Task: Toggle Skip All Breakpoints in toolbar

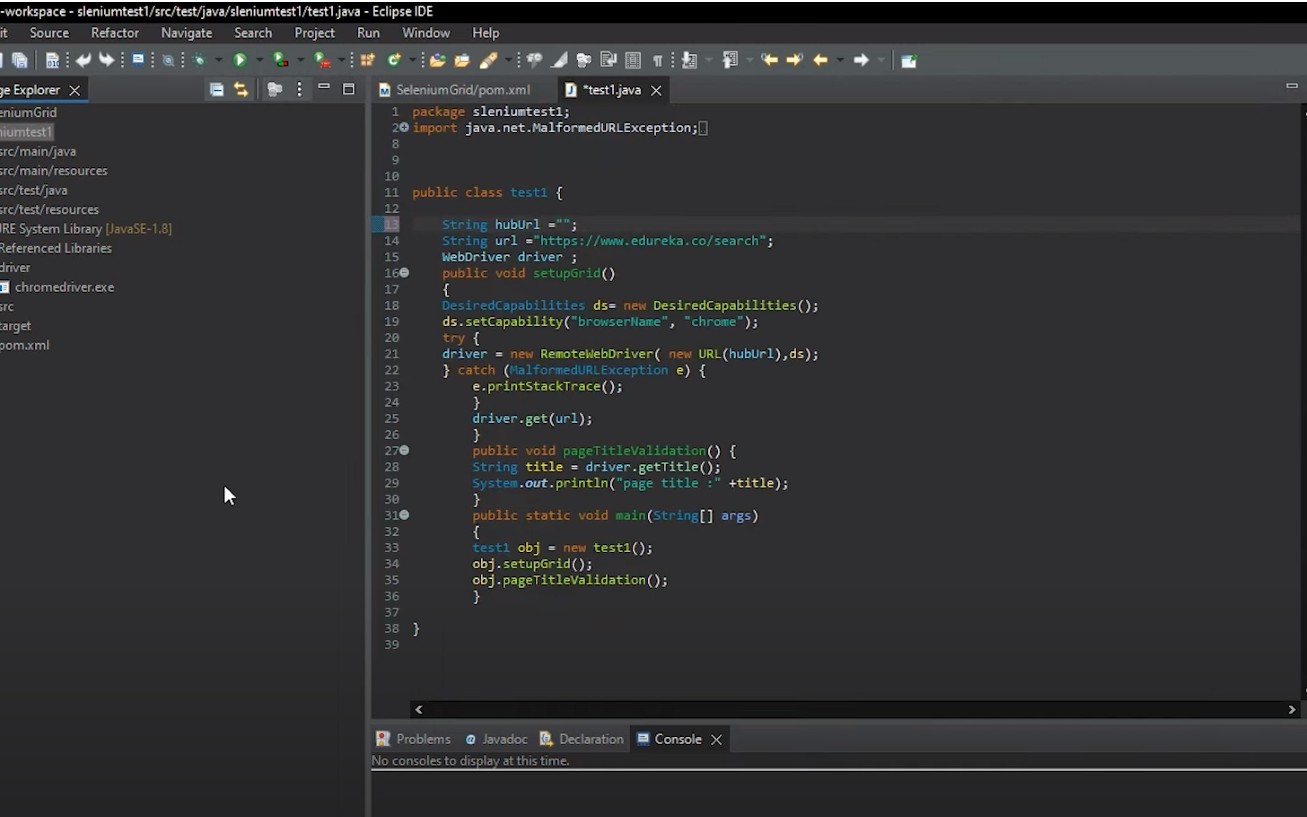Action: (168, 61)
